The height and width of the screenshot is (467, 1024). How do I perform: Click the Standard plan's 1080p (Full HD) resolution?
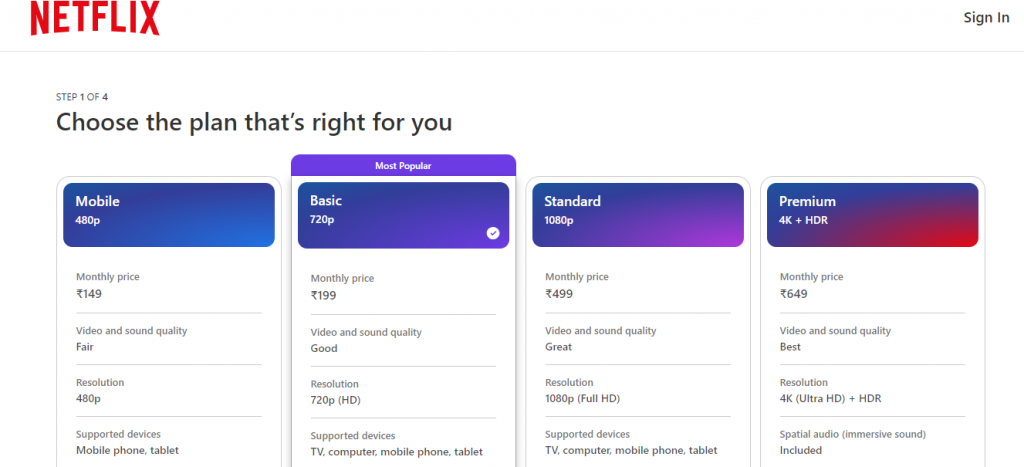pos(584,399)
